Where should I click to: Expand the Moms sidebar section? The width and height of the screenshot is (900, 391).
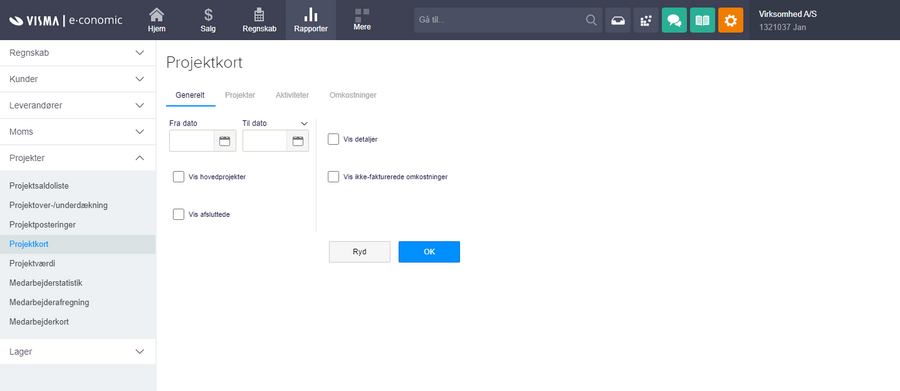77,132
